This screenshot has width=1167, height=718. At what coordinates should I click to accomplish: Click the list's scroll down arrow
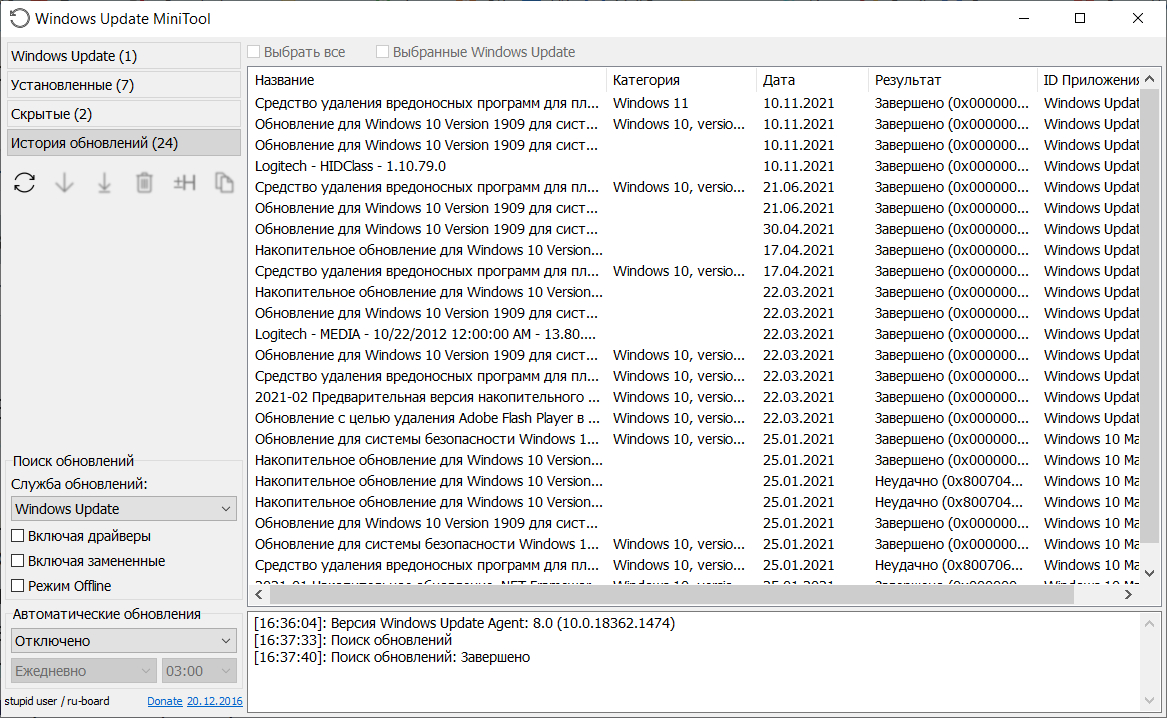coord(1149,573)
